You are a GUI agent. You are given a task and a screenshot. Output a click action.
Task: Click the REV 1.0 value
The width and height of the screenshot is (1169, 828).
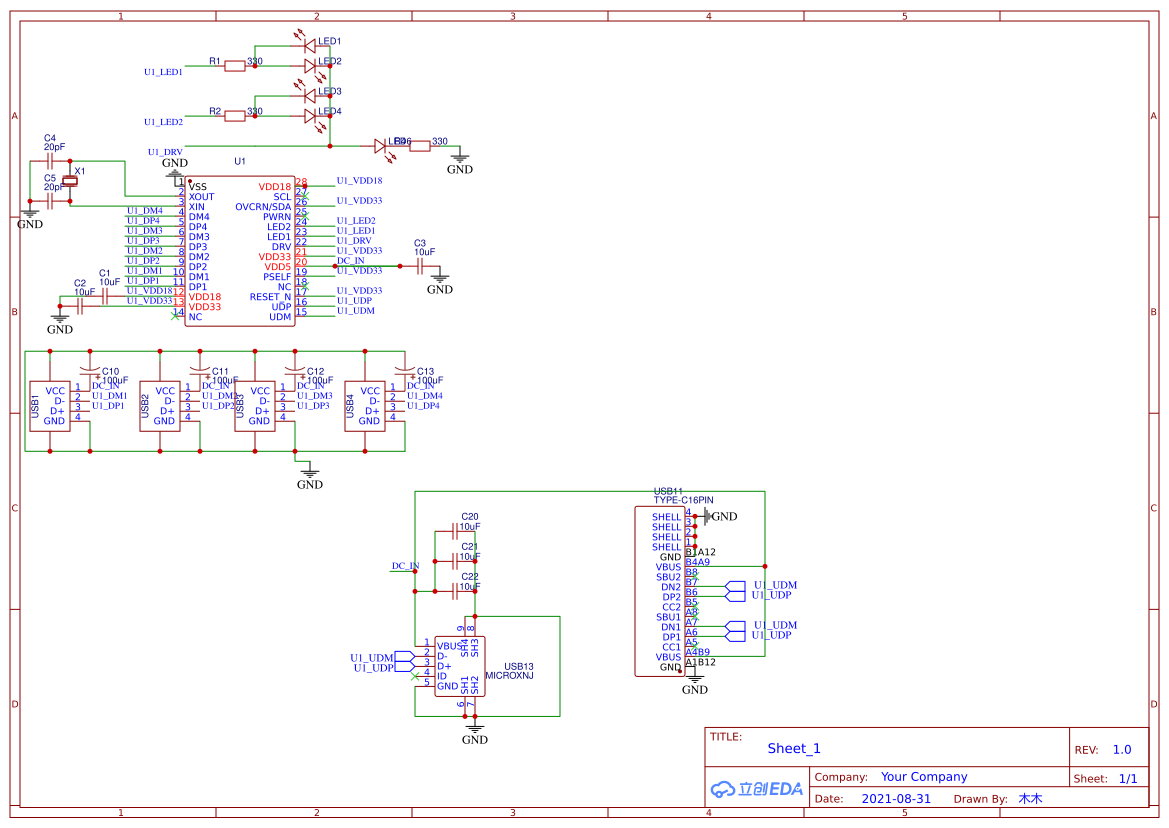(1121, 750)
